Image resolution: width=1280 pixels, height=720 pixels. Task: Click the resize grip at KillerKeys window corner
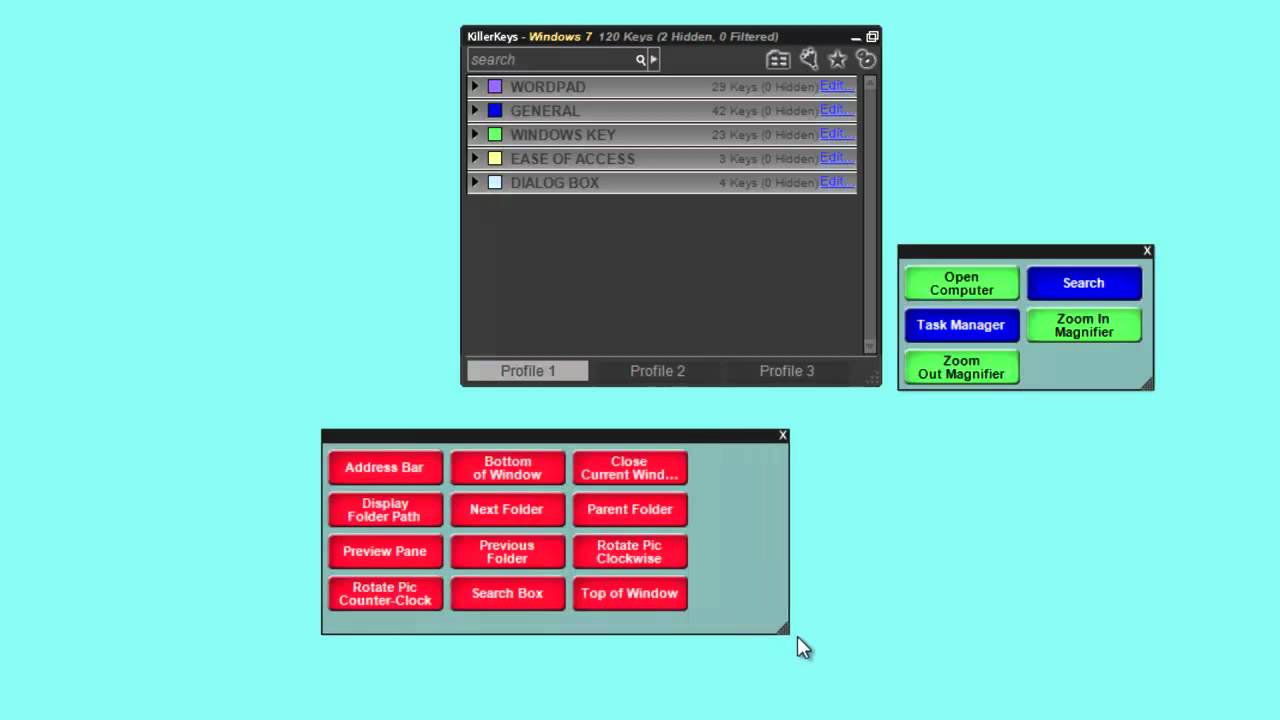pyautogui.click(x=873, y=377)
